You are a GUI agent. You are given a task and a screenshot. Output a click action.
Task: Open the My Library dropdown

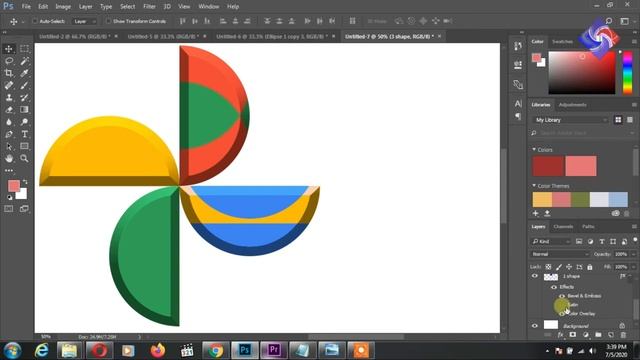(x=571, y=120)
